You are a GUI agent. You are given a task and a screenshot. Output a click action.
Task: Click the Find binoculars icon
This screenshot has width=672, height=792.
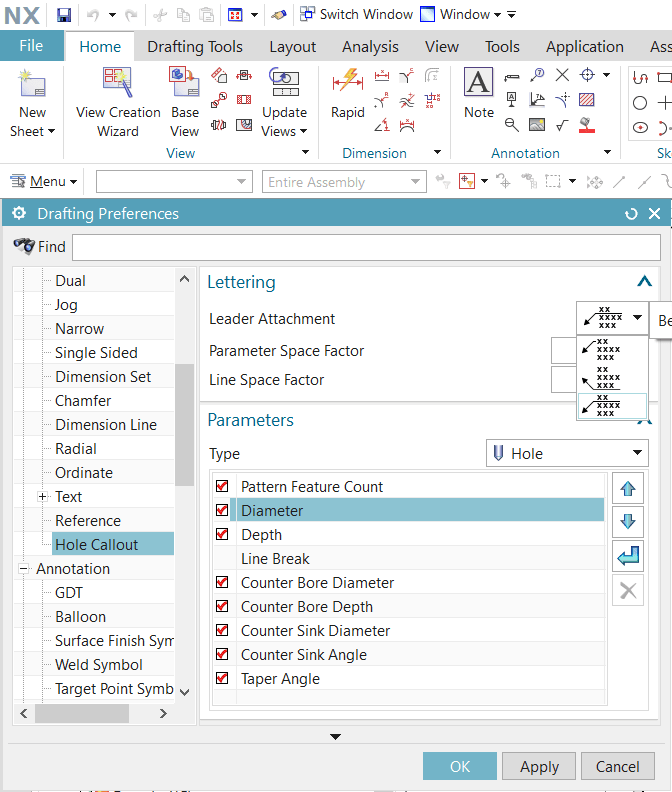coord(24,246)
